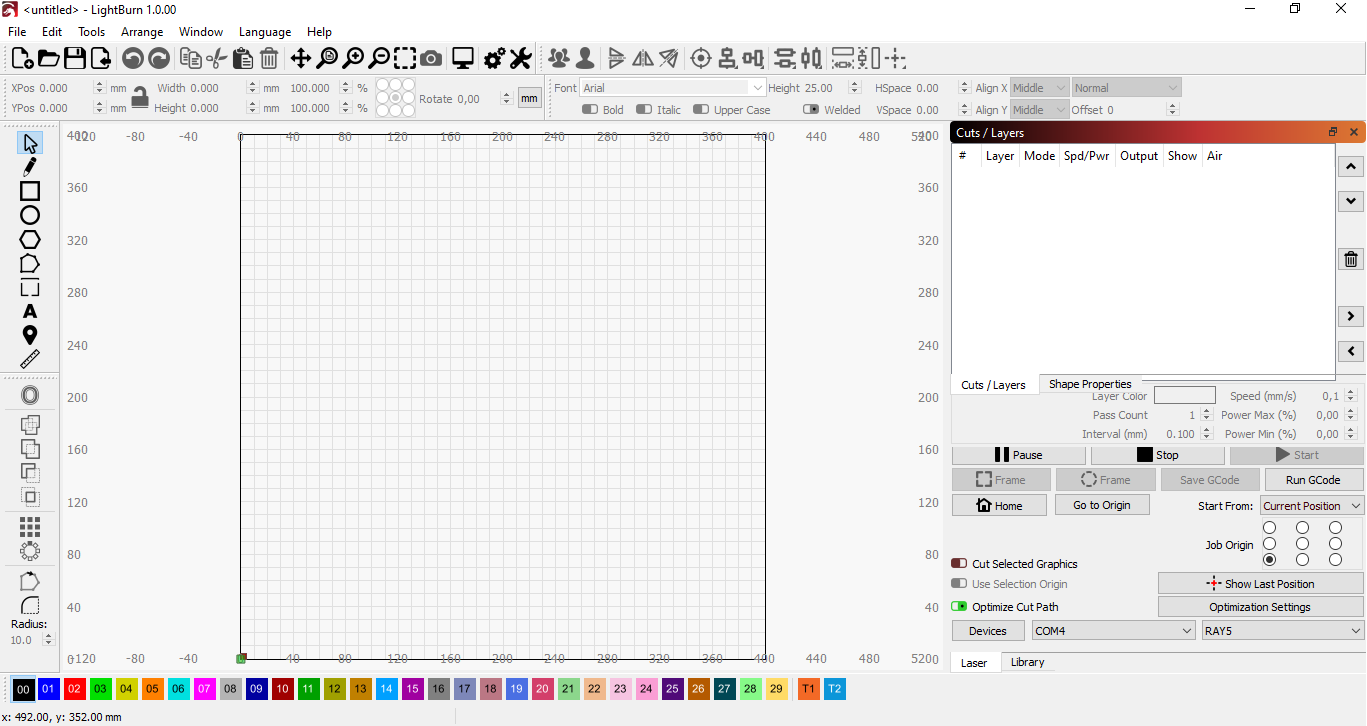
Task: Click the Redo arrow icon
Action: [x=159, y=58]
